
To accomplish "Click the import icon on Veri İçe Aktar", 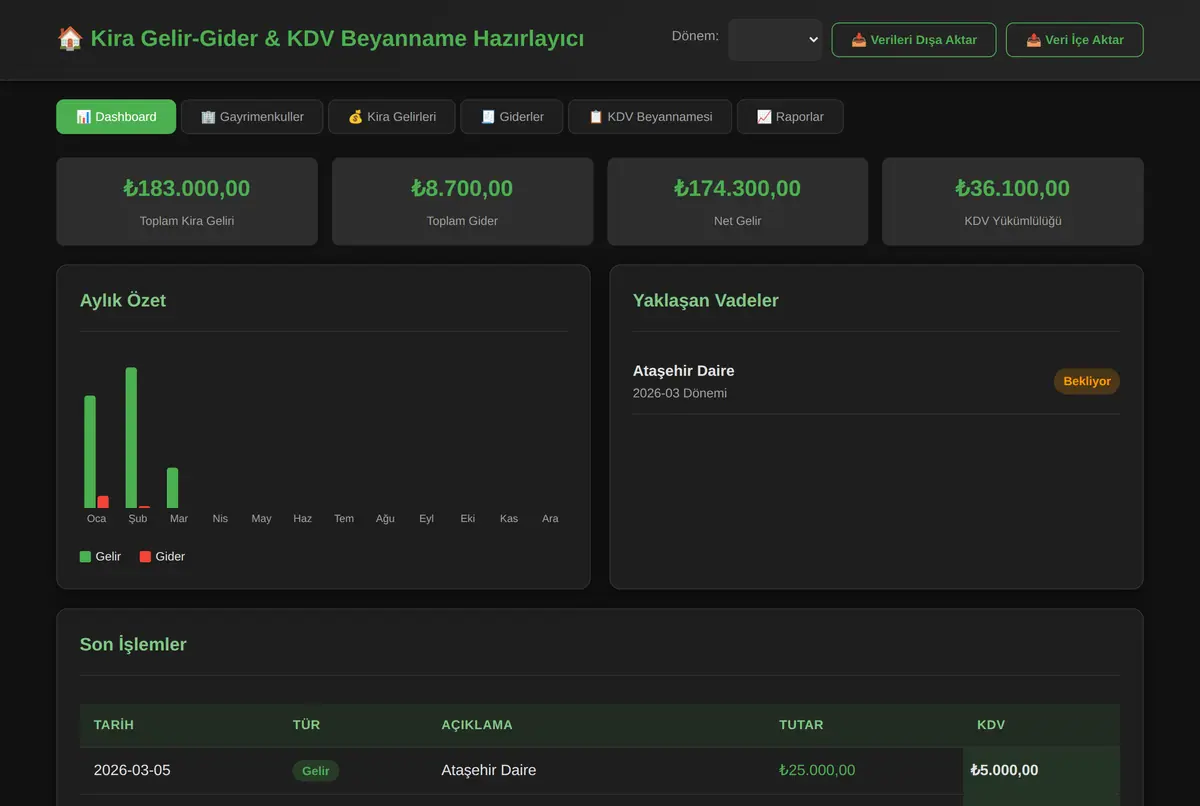I will [x=1034, y=40].
